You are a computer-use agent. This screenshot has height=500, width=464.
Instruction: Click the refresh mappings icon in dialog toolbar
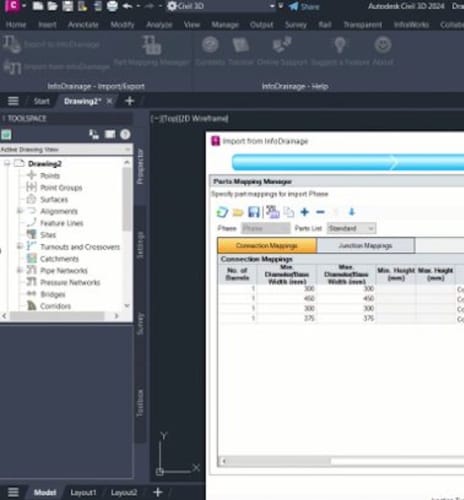[x=222, y=212]
